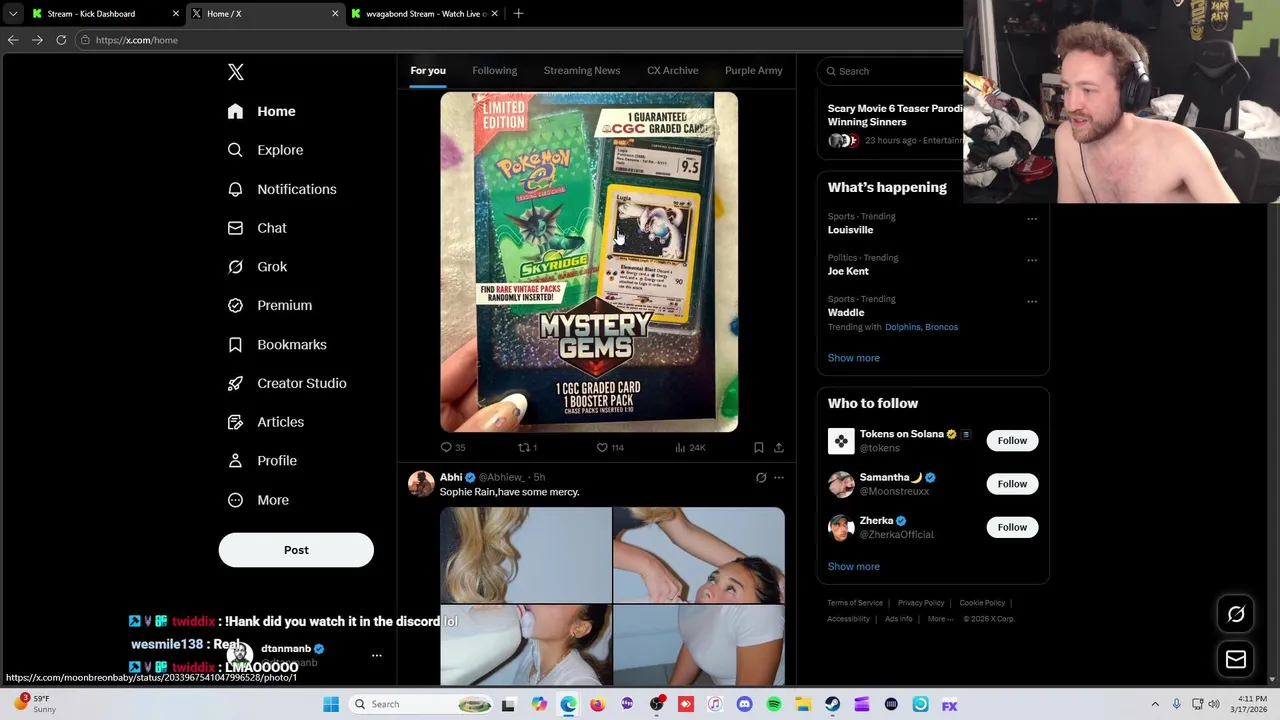Open Bookmarks in the sidebar
The width and height of the screenshot is (1280, 720).
278,344
